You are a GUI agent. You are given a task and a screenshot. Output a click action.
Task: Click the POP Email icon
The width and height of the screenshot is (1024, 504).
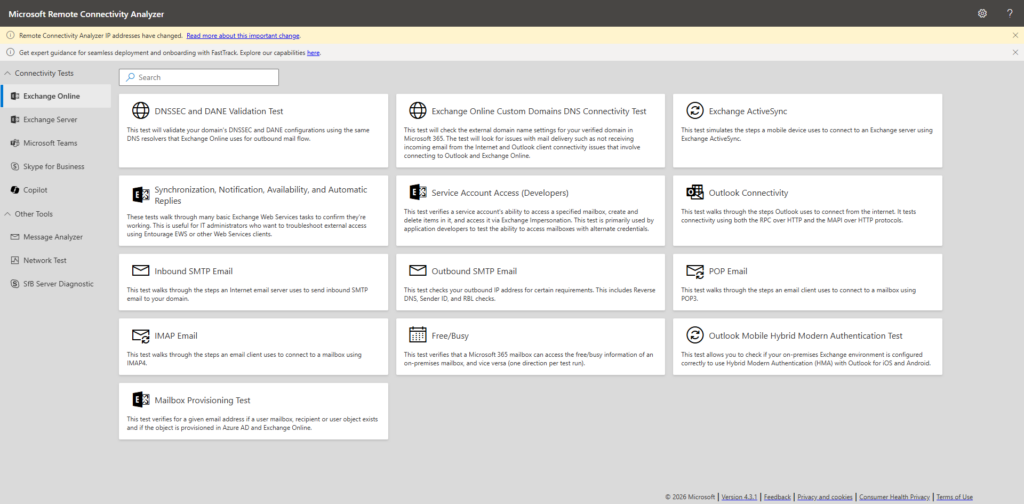[693, 271]
